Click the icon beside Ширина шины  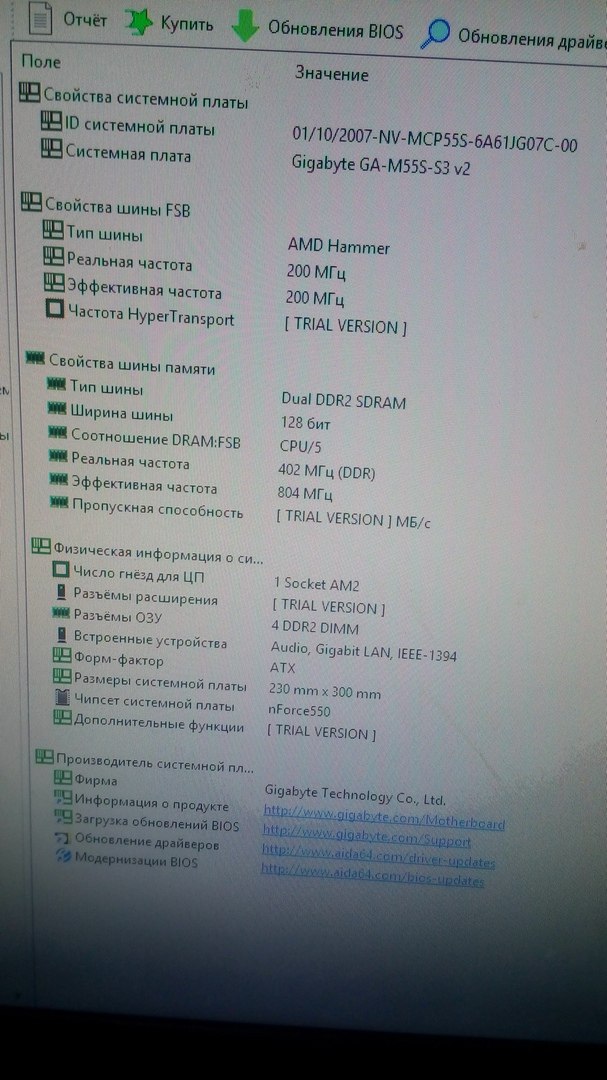pos(57,408)
